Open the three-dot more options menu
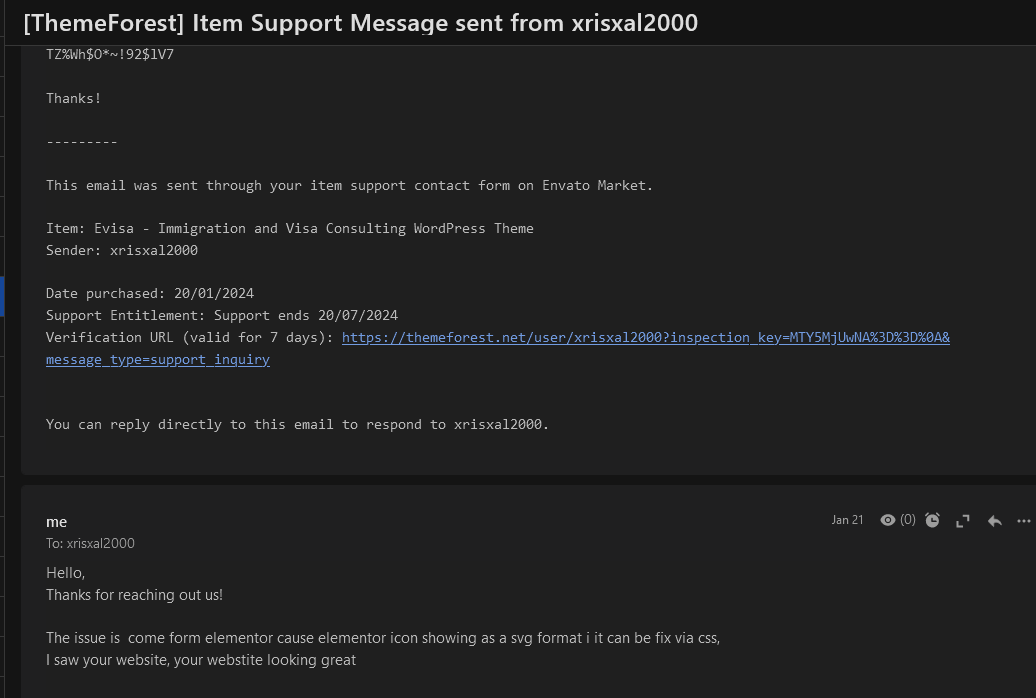The width and height of the screenshot is (1036, 698). click(x=1023, y=521)
